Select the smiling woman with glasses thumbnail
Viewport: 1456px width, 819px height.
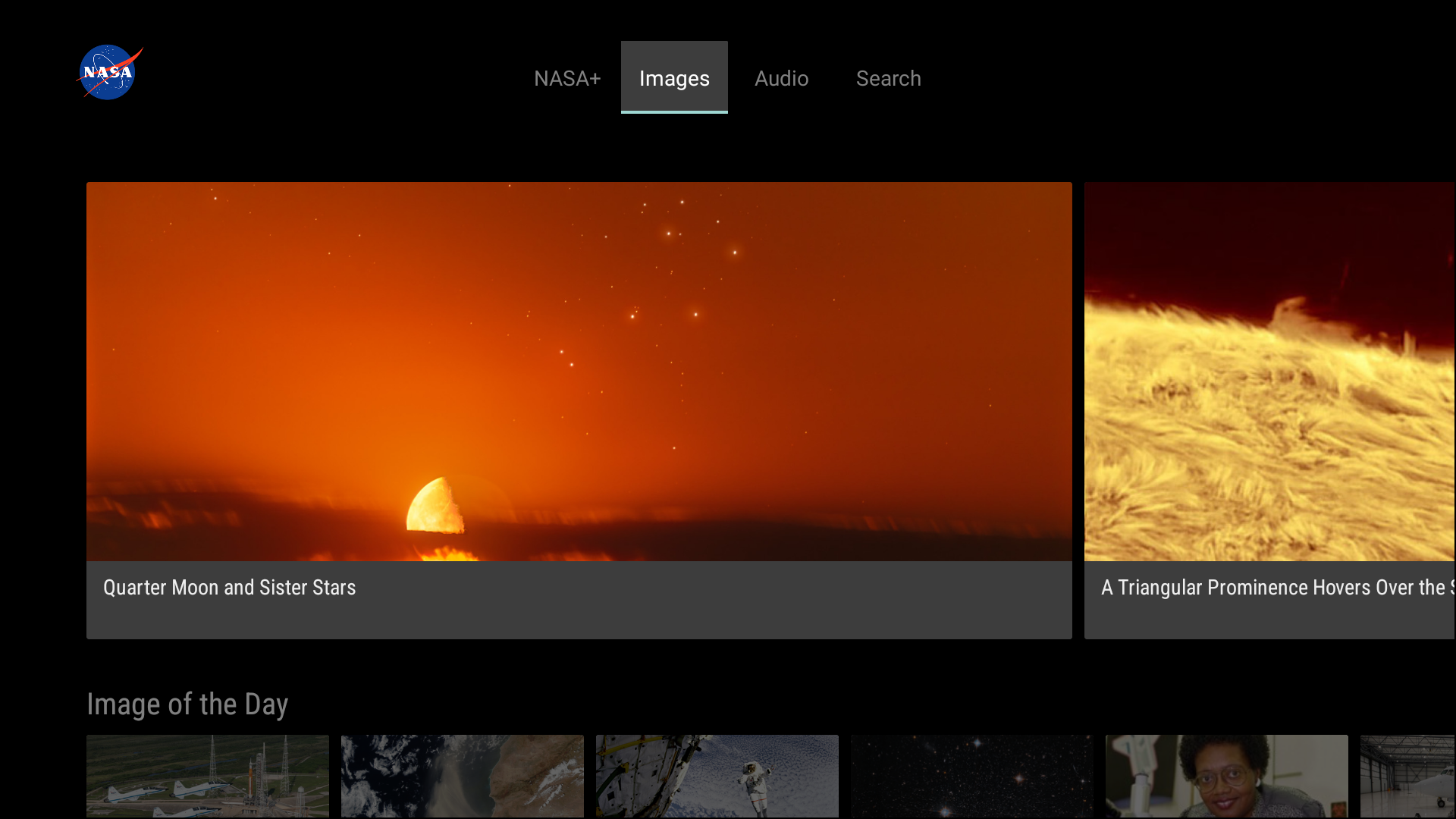[1226, 776]
